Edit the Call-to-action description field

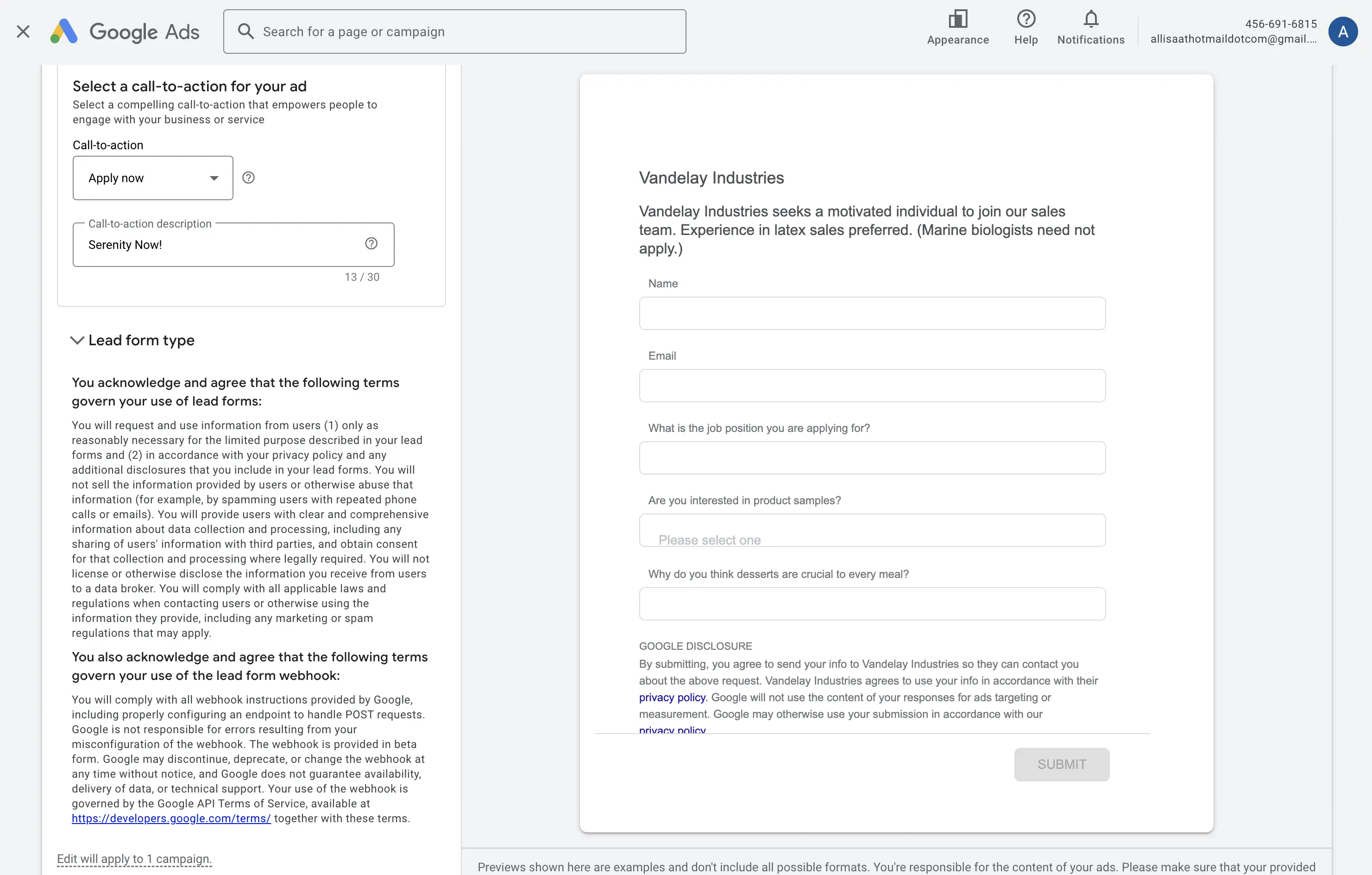click(x=233, y=245)
